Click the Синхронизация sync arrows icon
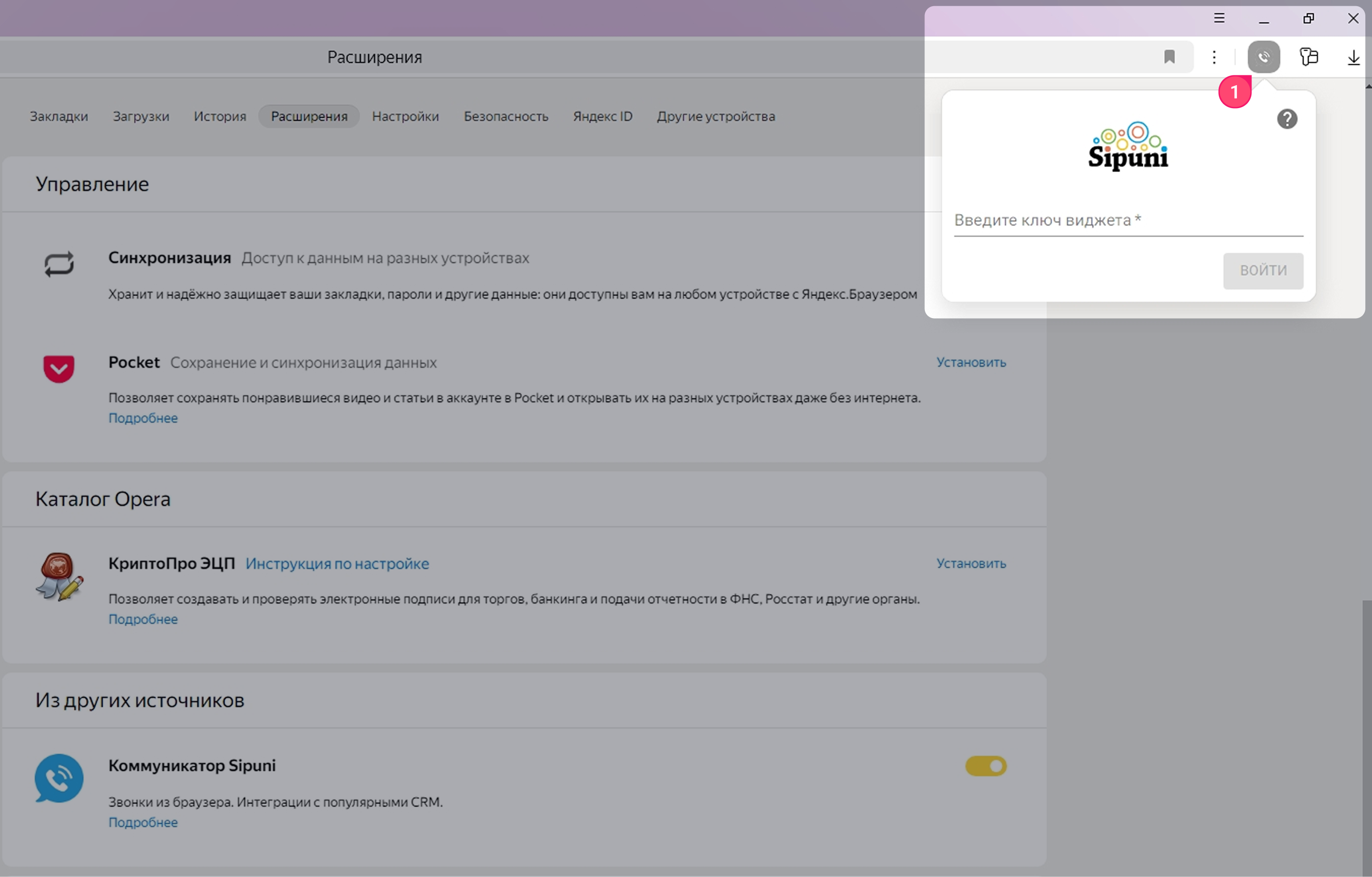This screenshot has width=1372, height=877. point(59,265)
